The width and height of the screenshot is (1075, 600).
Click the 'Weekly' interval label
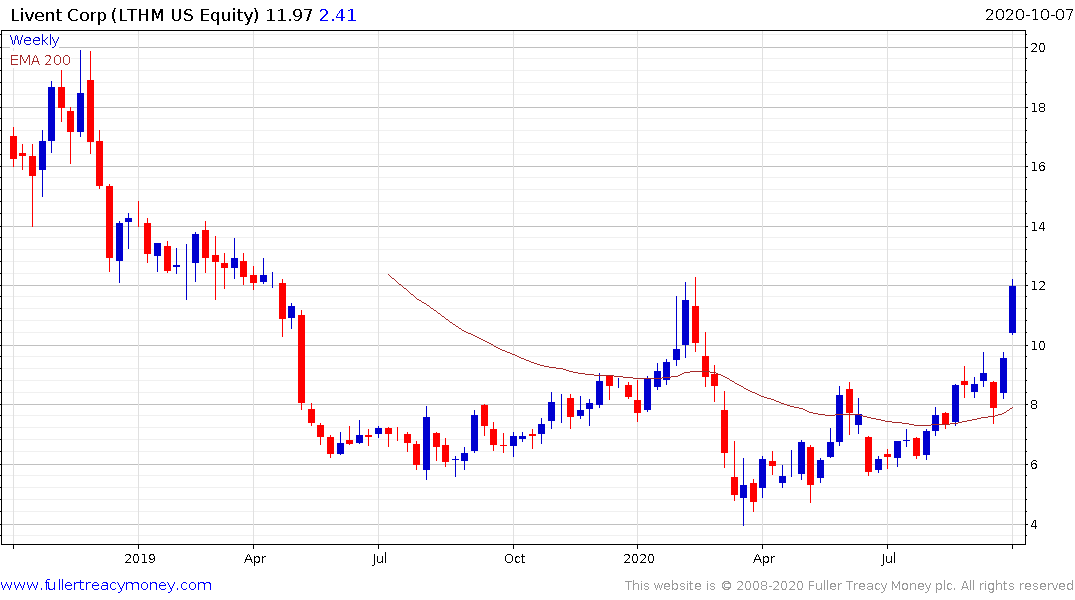[34, 40]
